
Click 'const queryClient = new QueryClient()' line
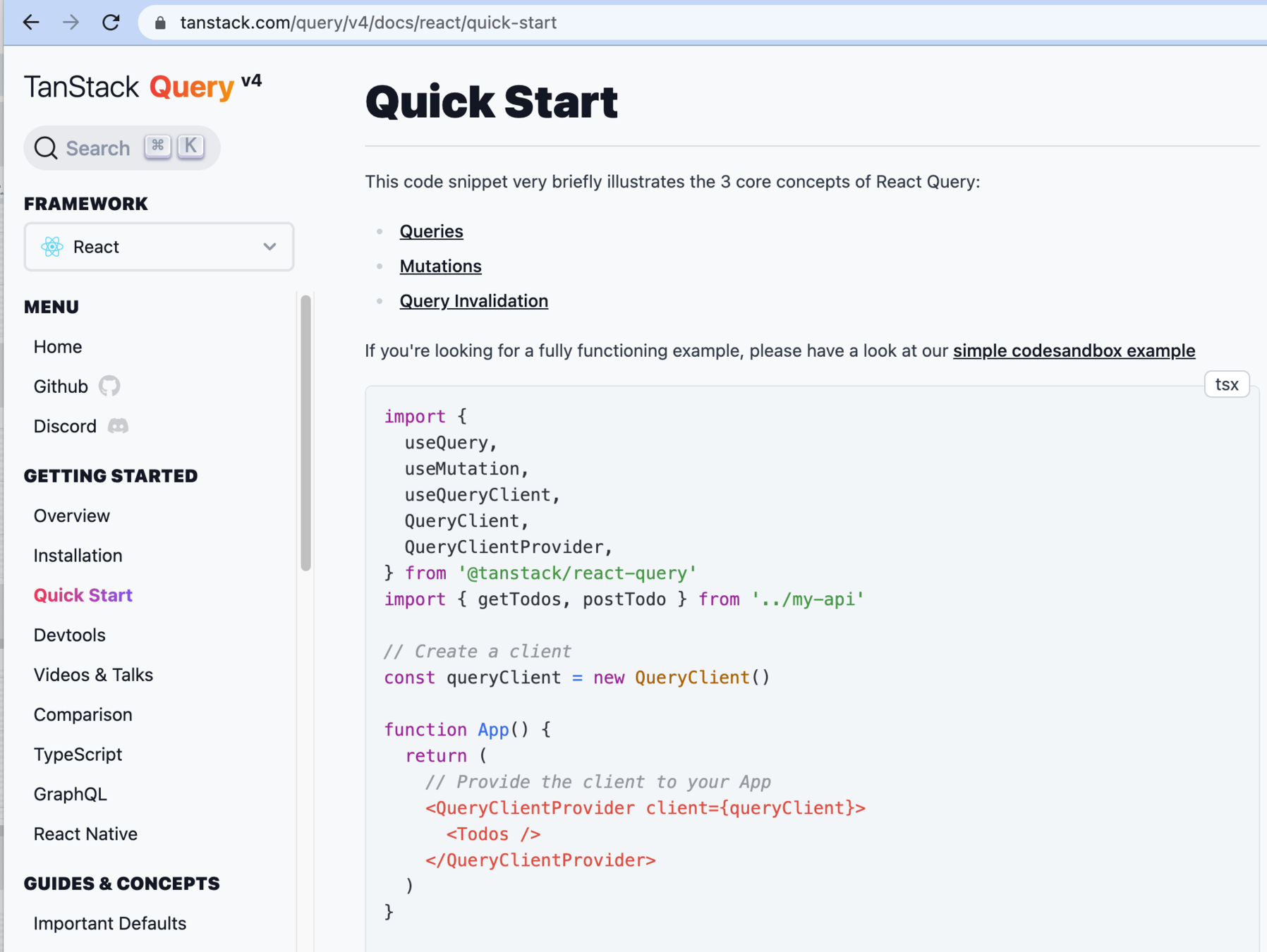577,678
